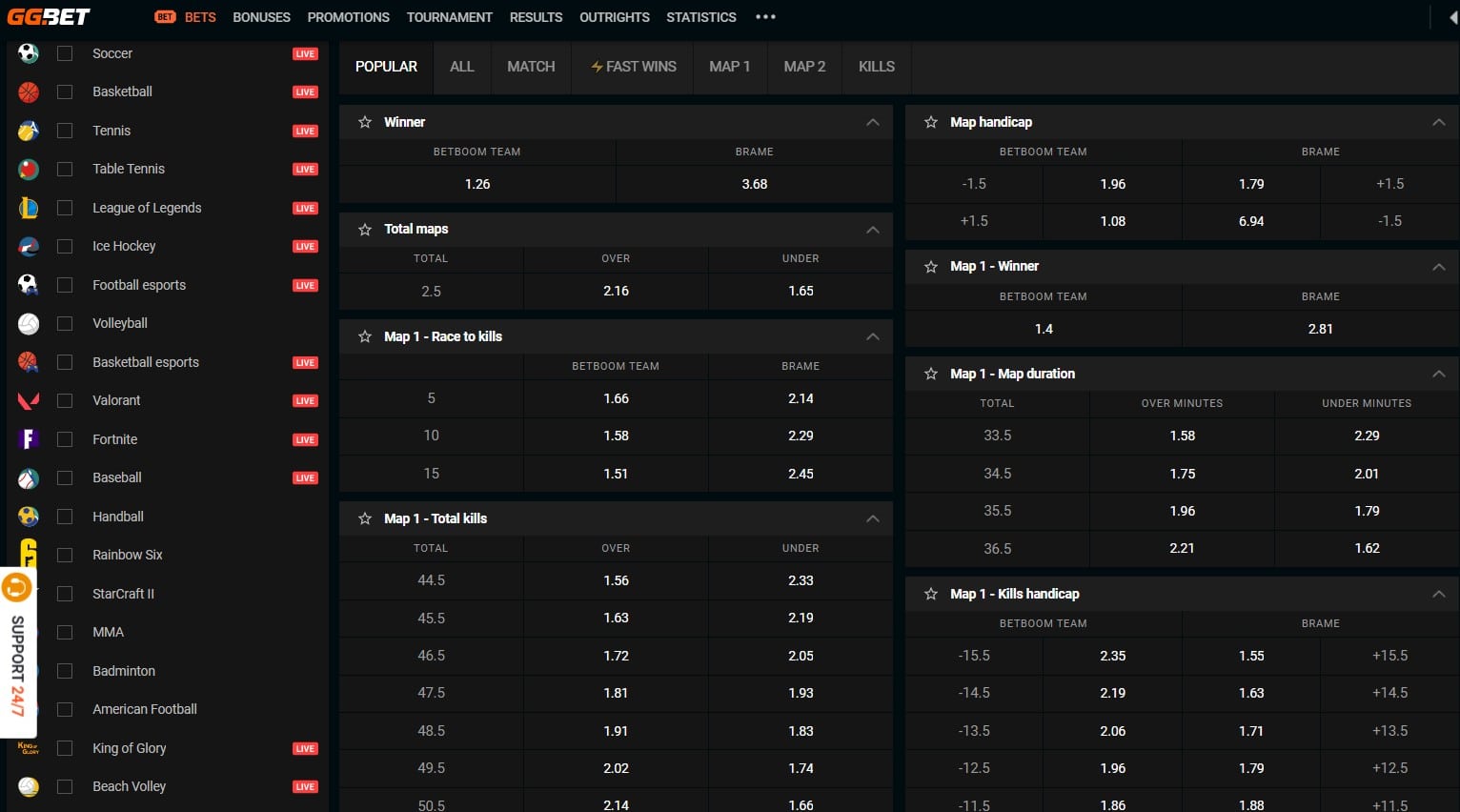Screen dimensions: 1460x812
Task: Click the Basketball icon in sidebar
Action: [x=29, y=92]
